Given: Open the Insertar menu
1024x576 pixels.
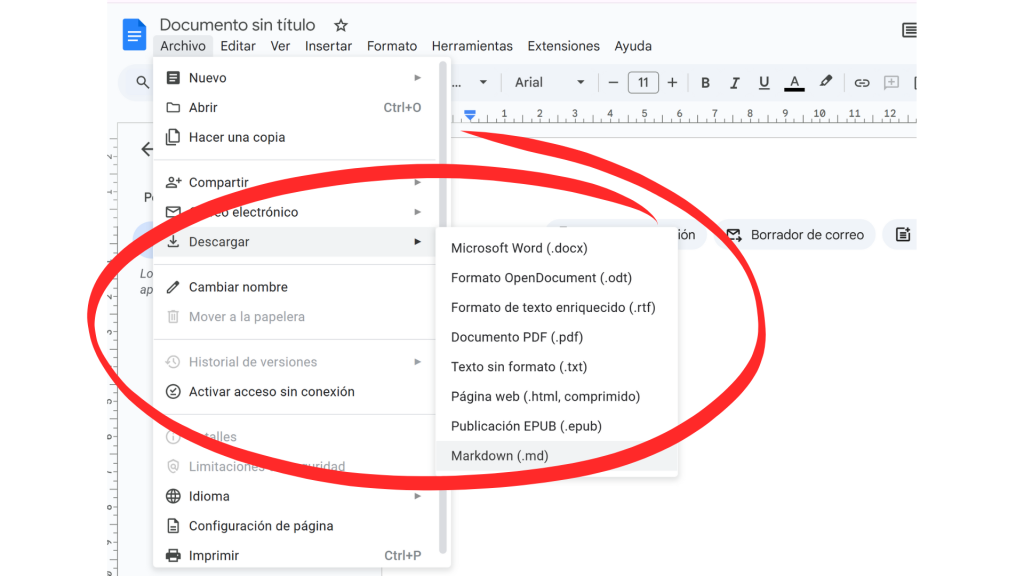Looking at the screenshot, I should (x=328, y=46).
